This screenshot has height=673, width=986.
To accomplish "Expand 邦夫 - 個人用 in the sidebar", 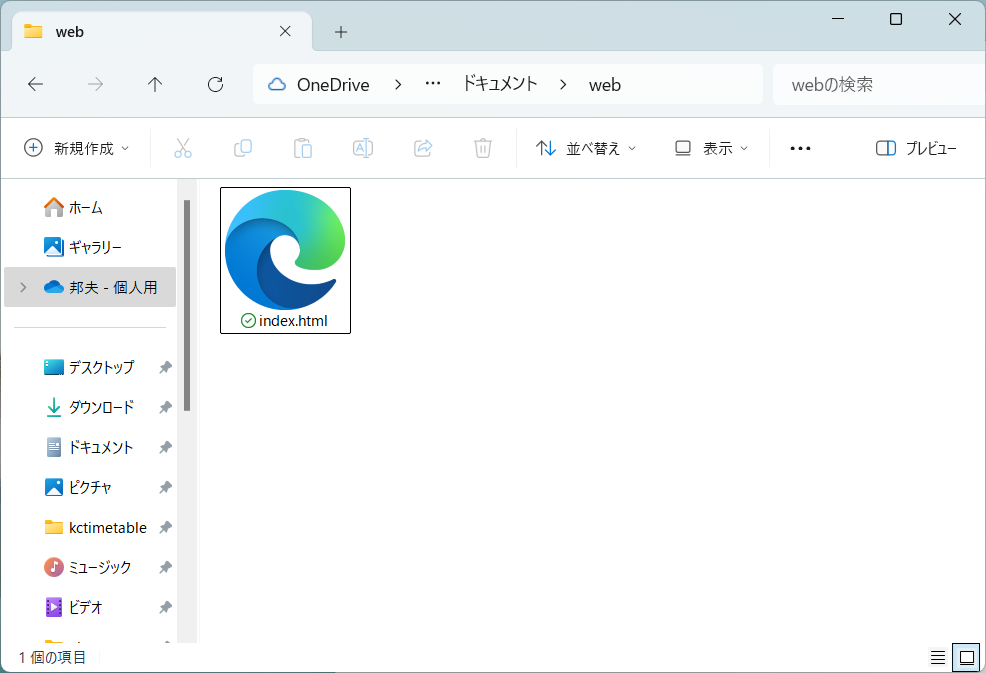I will (x=21, y=287).
